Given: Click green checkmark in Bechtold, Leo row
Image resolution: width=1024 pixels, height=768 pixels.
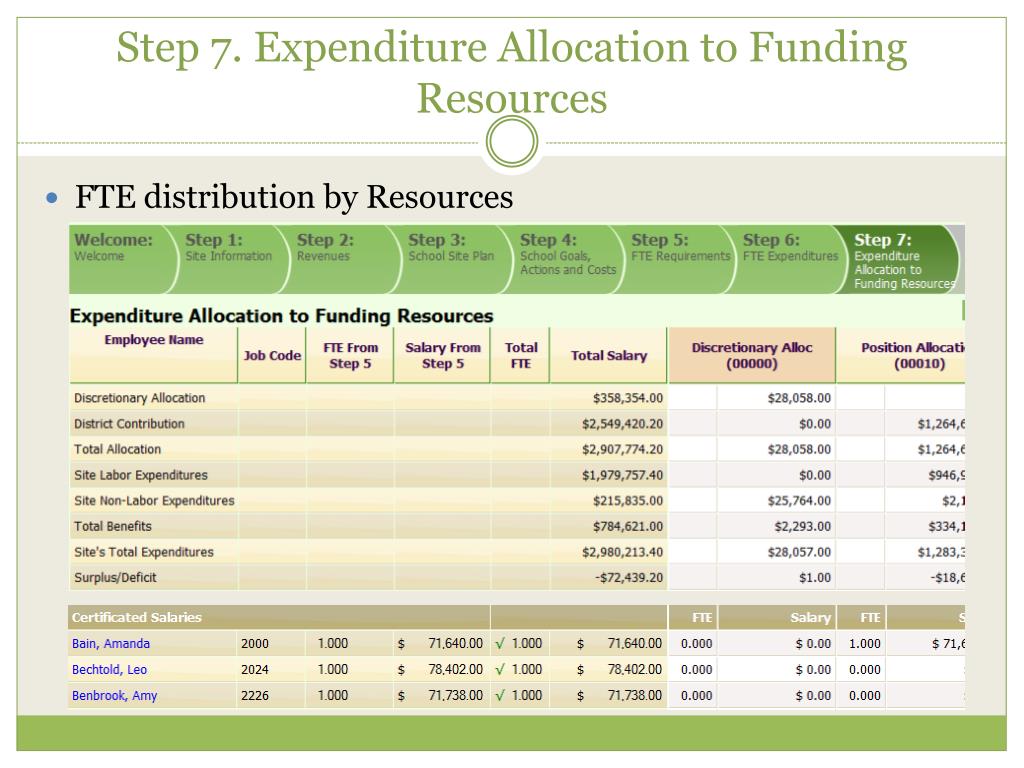Looking at the screenshot, I should click(500, 670).
